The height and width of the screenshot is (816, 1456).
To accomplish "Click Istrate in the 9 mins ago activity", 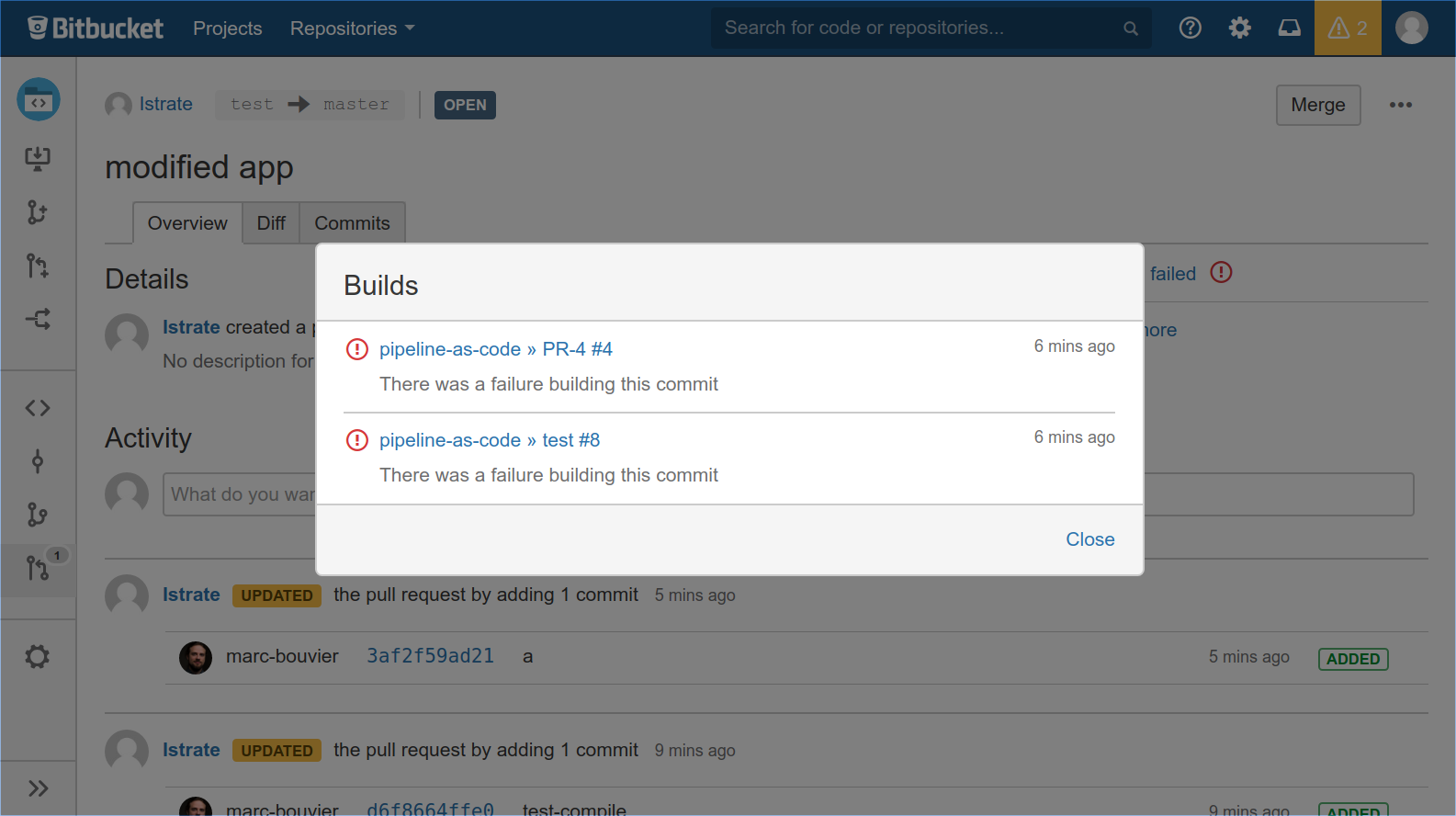I will click(191, 750).
